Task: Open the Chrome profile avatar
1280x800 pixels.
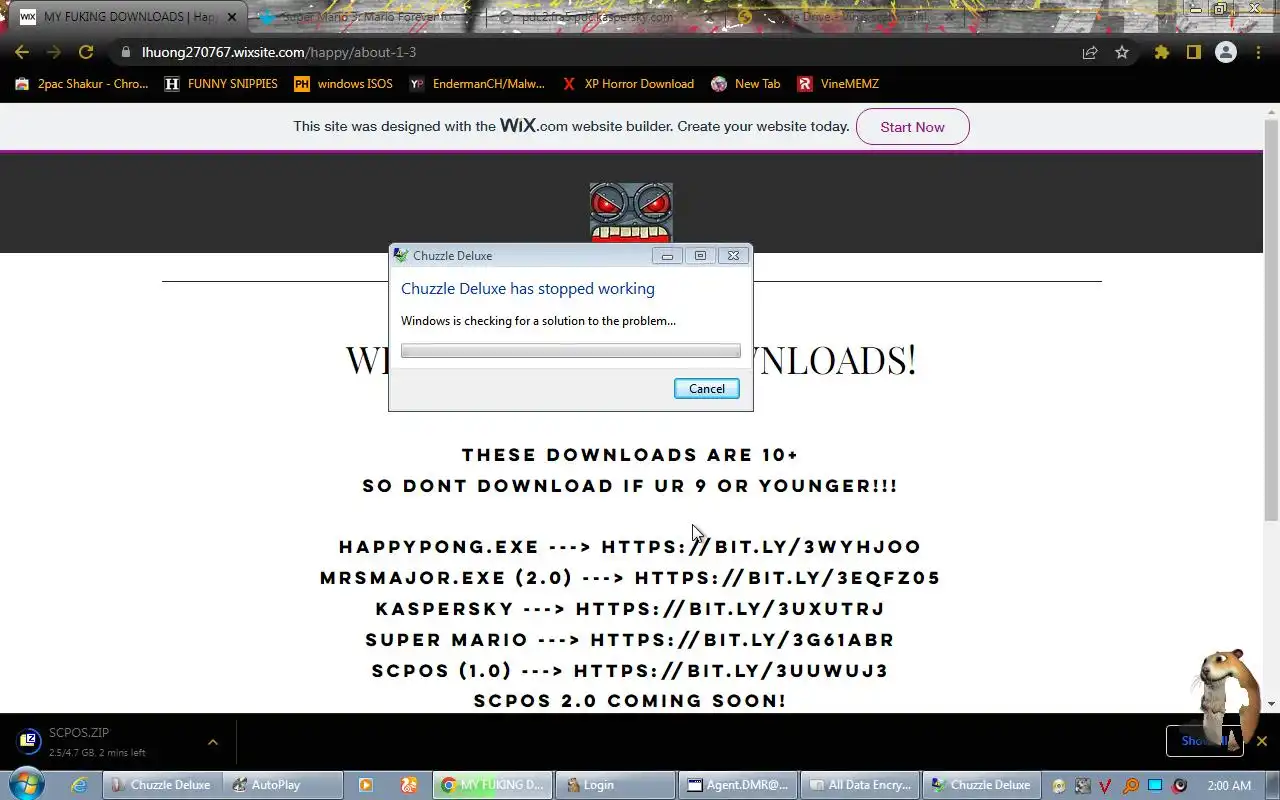Action: (1226, 52)
